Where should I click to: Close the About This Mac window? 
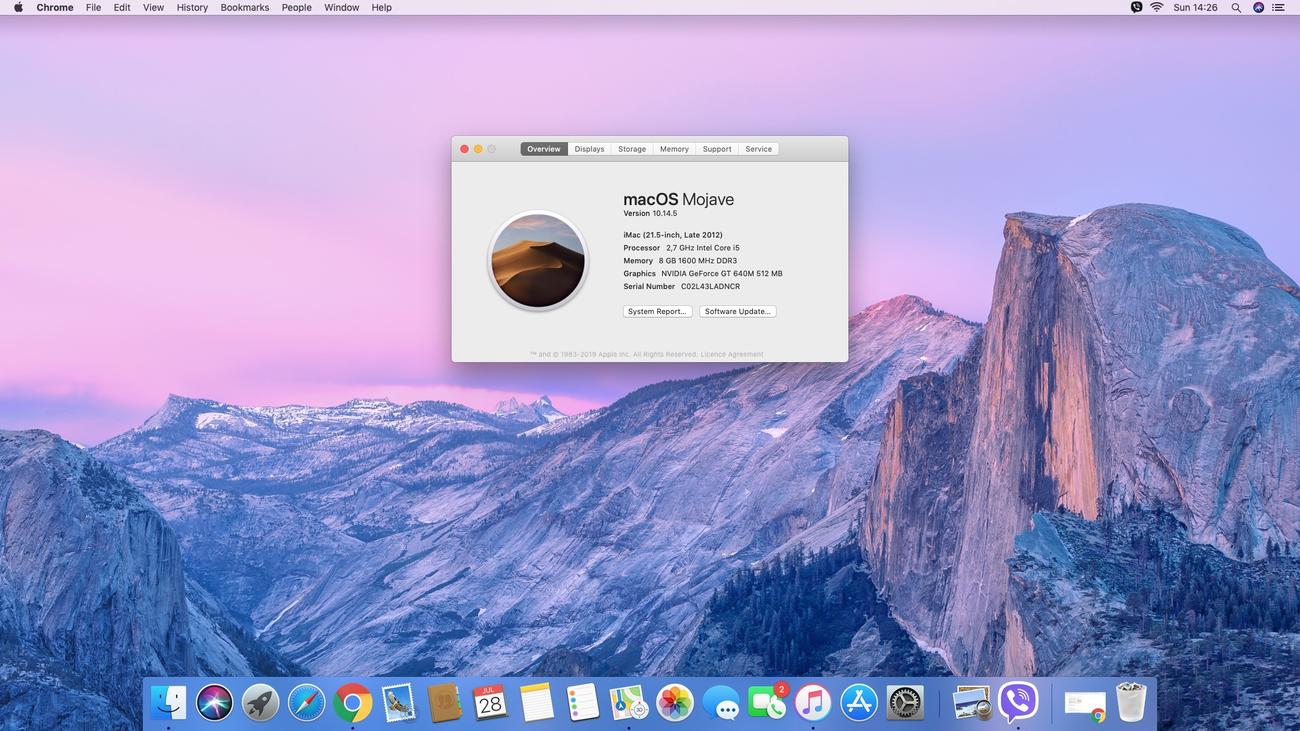pyautogui.click(x=464, y=149)
